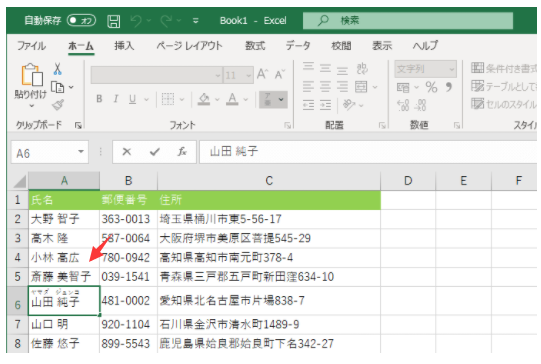Open the 数式 tab
This screenshot has height=364, width=541.
(x=255, y=46)
